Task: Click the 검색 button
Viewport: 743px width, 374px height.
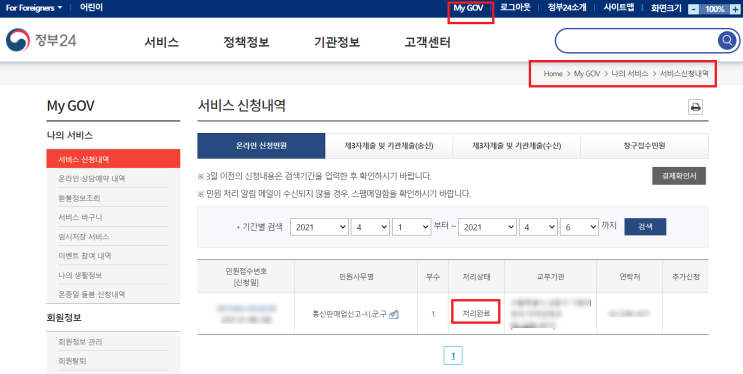Action: coord(645,227)
